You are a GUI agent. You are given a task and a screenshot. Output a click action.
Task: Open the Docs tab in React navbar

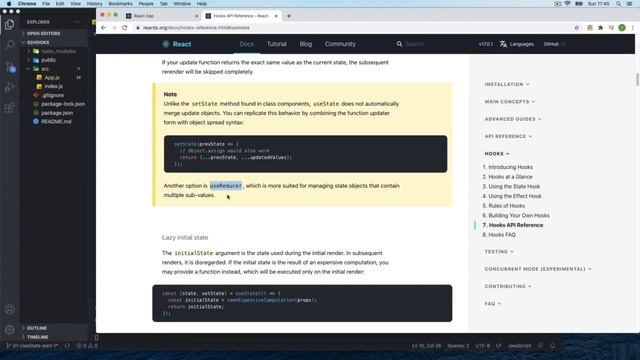pyautogui.click(x=247, y=44)
